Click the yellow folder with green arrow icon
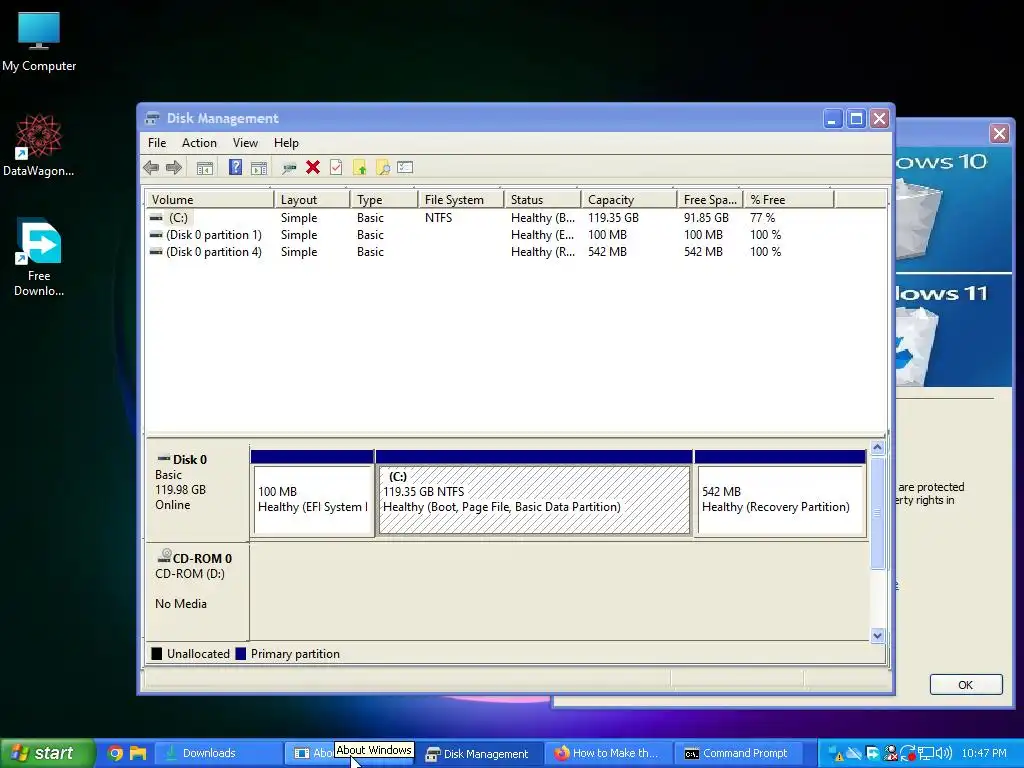Screen dimensions: 1024x768 click(x=360, y=168)
